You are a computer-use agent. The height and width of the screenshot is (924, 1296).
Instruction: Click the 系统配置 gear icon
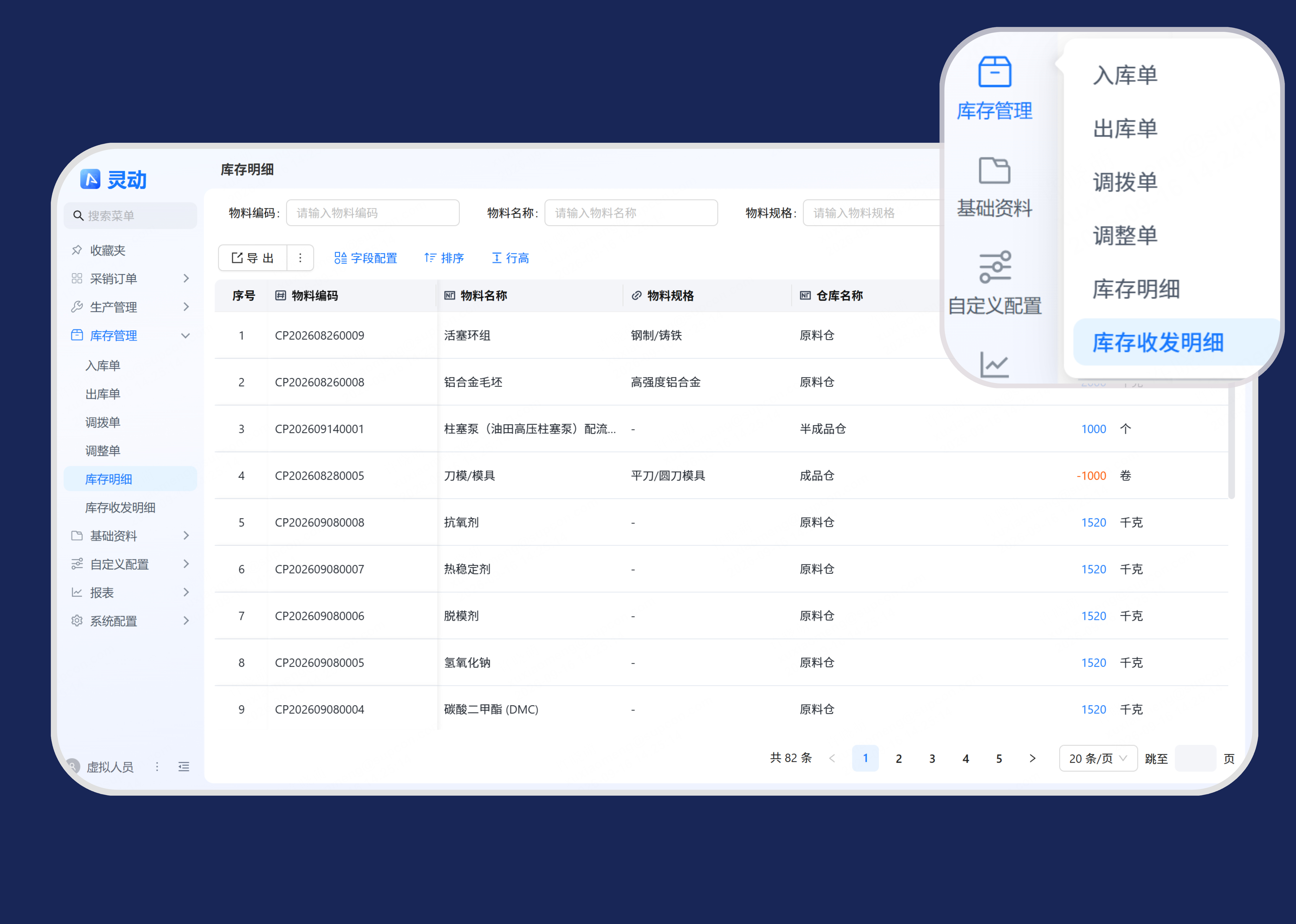(x=77, y=621)
